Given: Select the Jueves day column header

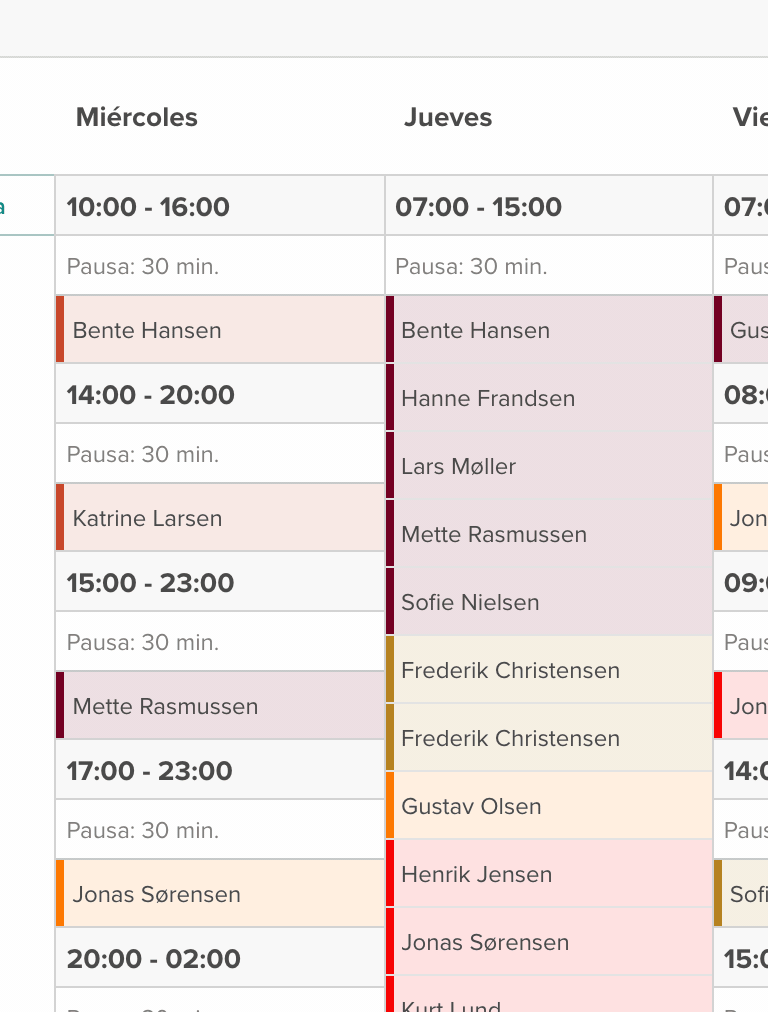Looking at the screenshot, I should coord(448,118).
